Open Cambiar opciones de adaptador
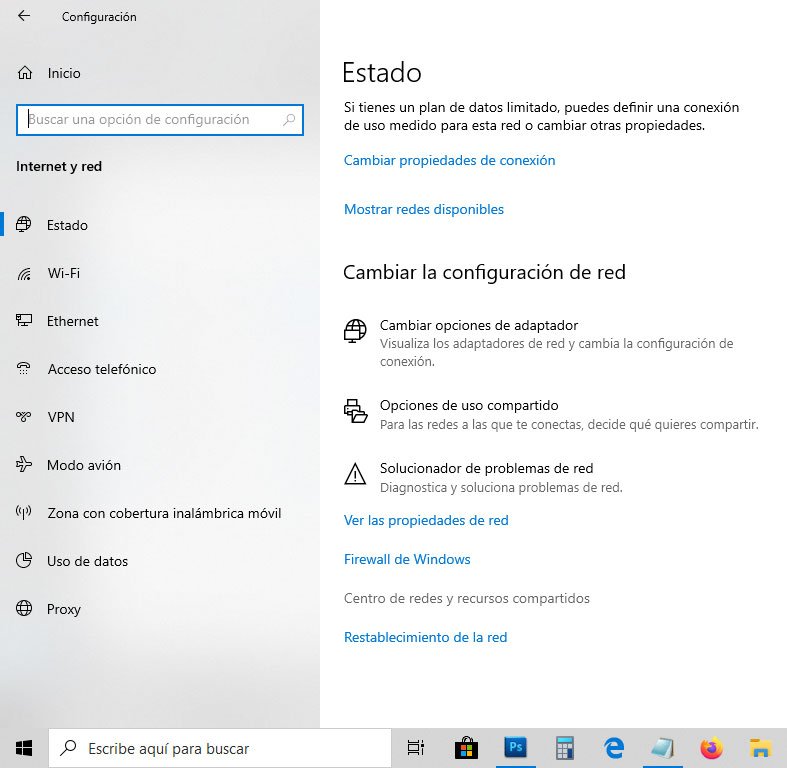The image size is (787, 768). [479, 325]
